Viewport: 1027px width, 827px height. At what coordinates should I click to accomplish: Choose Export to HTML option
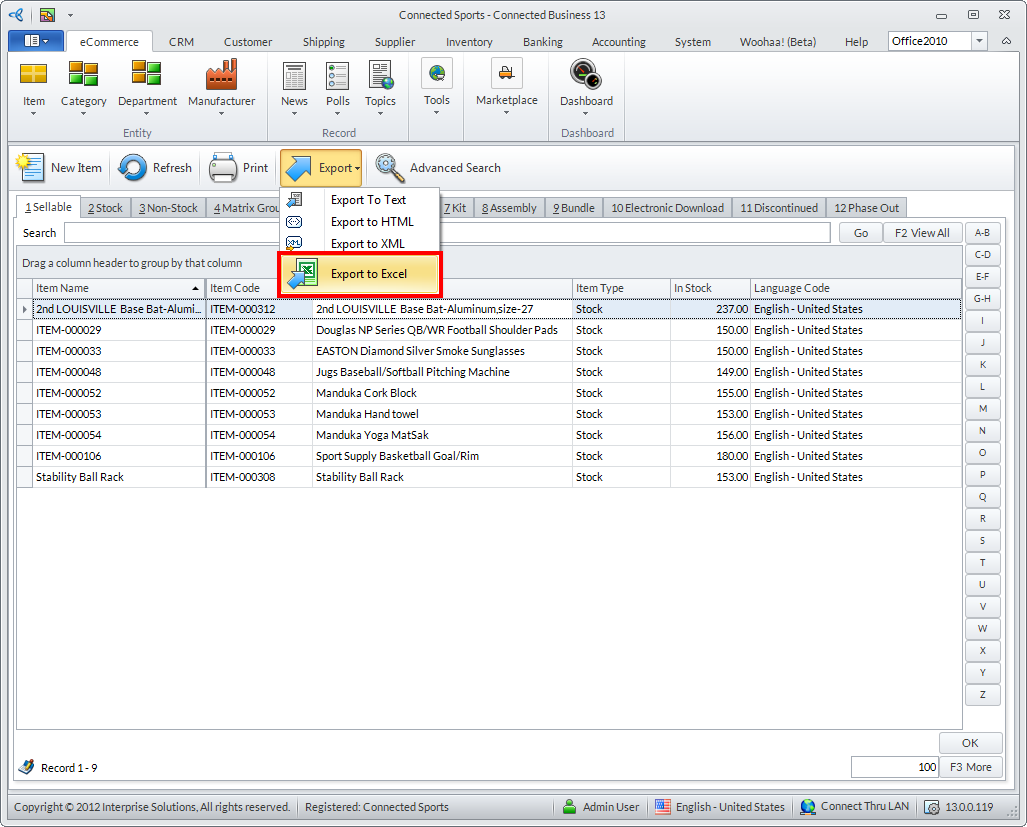(x=371, y=222)
